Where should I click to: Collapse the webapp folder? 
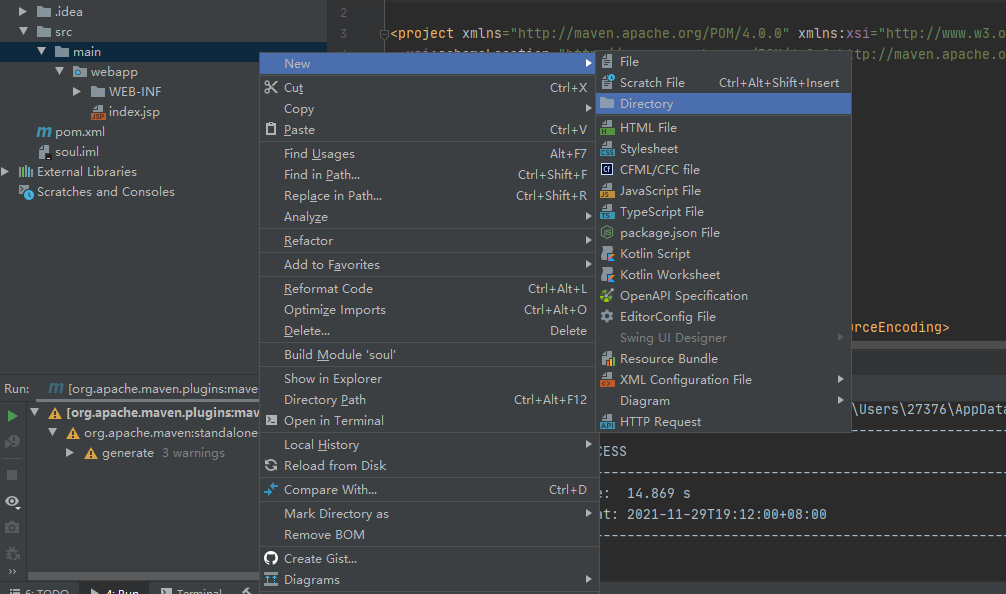coord(60,71)
